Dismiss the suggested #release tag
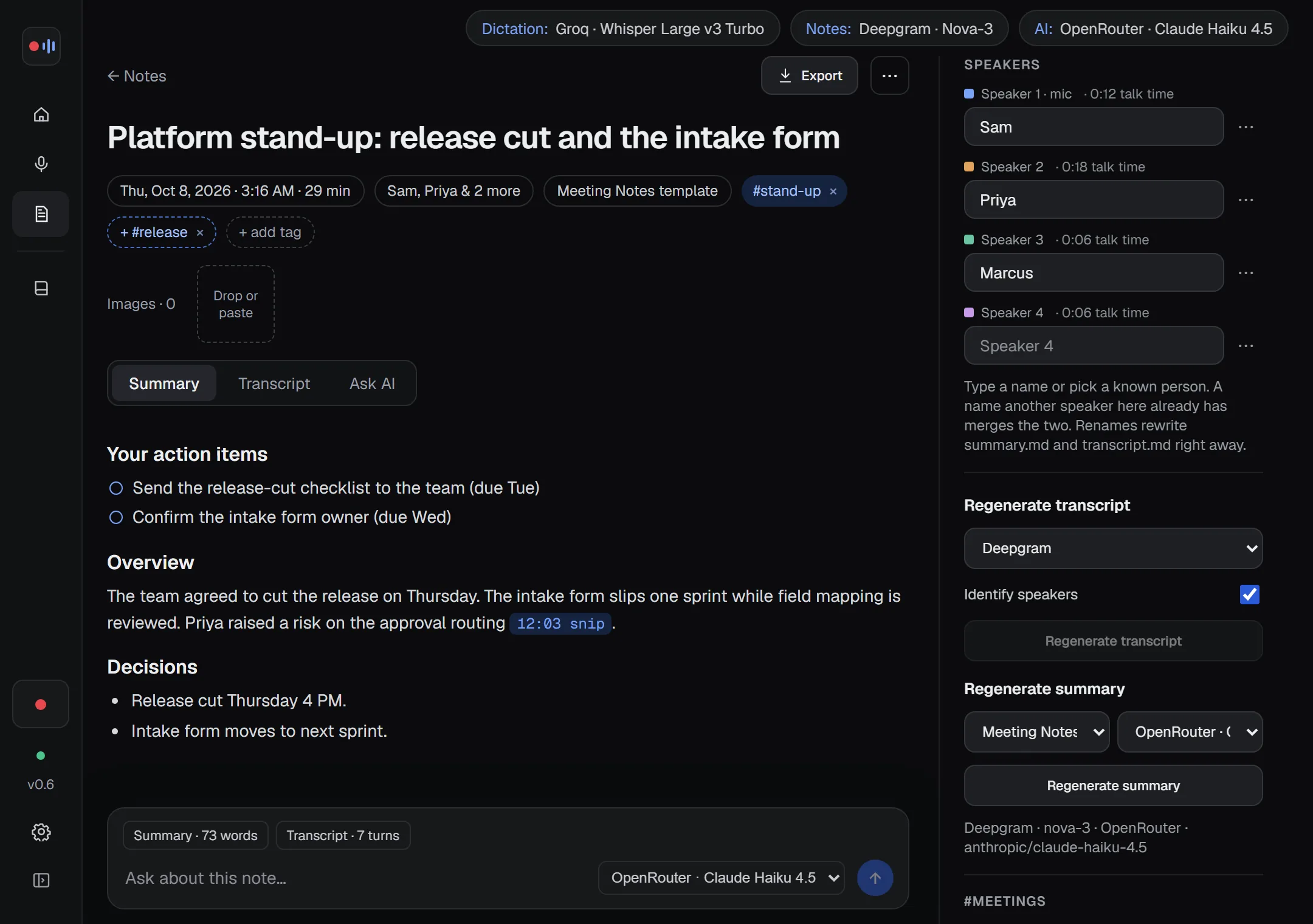The image size is (1313, 924). point(199,233)
